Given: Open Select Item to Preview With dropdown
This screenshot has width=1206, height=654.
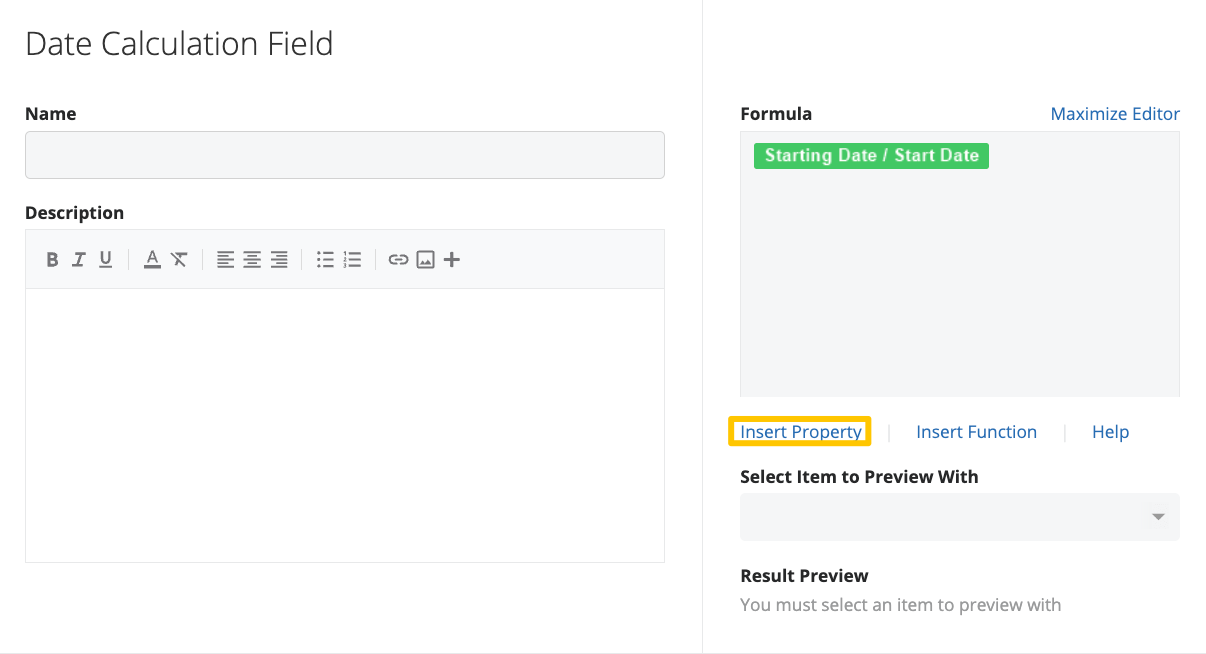Looking at the screenshot, I should click(x=960, y=517).
